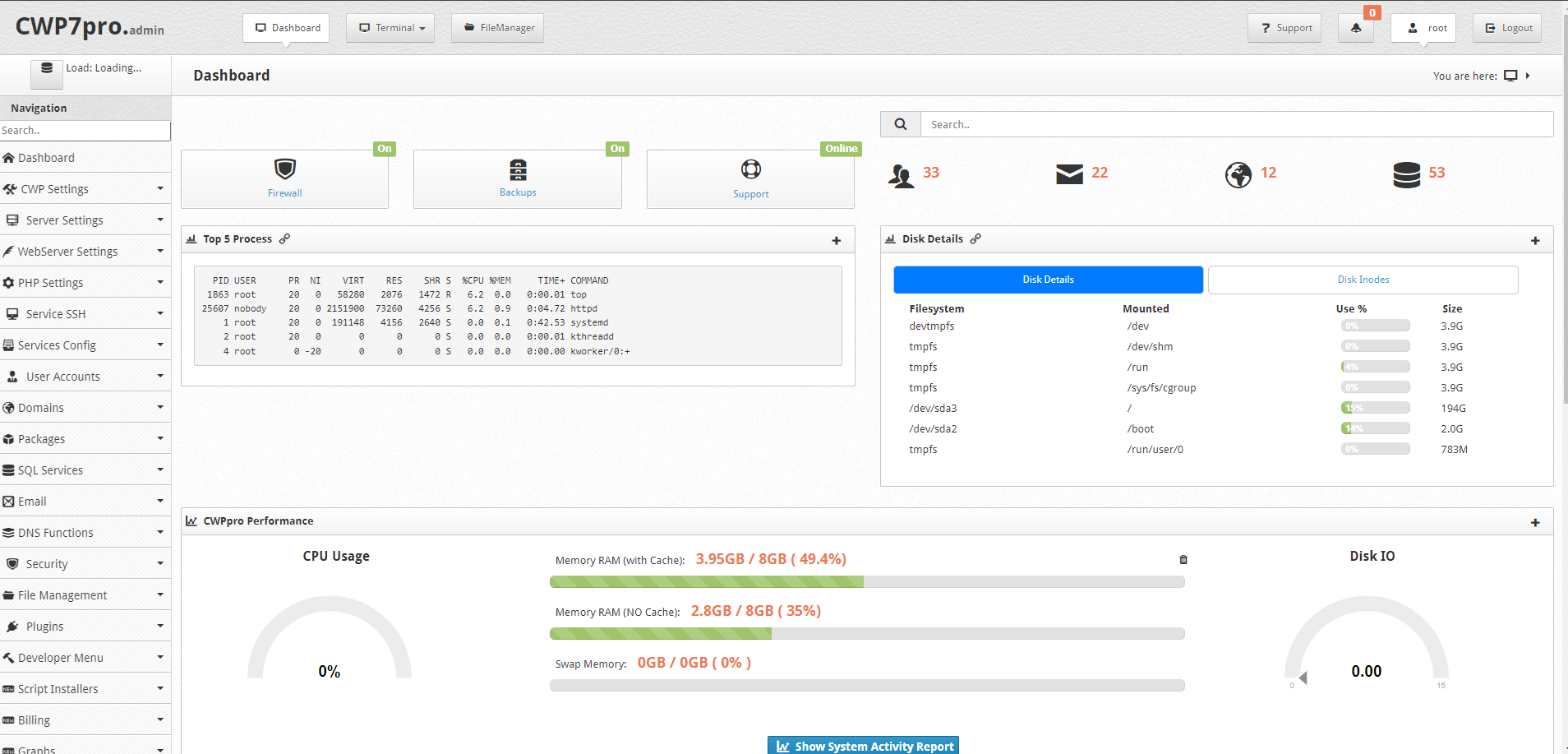The width and height of the screenshot is (1568, 754).
Task: Click the database icon showing 53
Action: pyautogui.click(x=1407, y=174)
